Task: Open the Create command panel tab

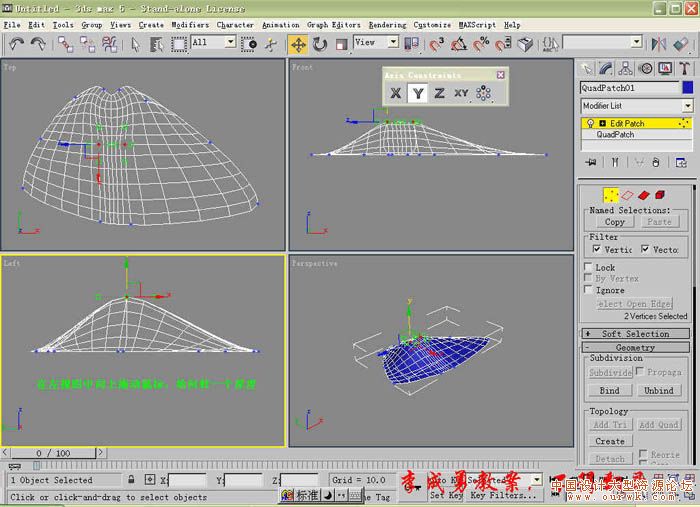Action: [587, 68]
